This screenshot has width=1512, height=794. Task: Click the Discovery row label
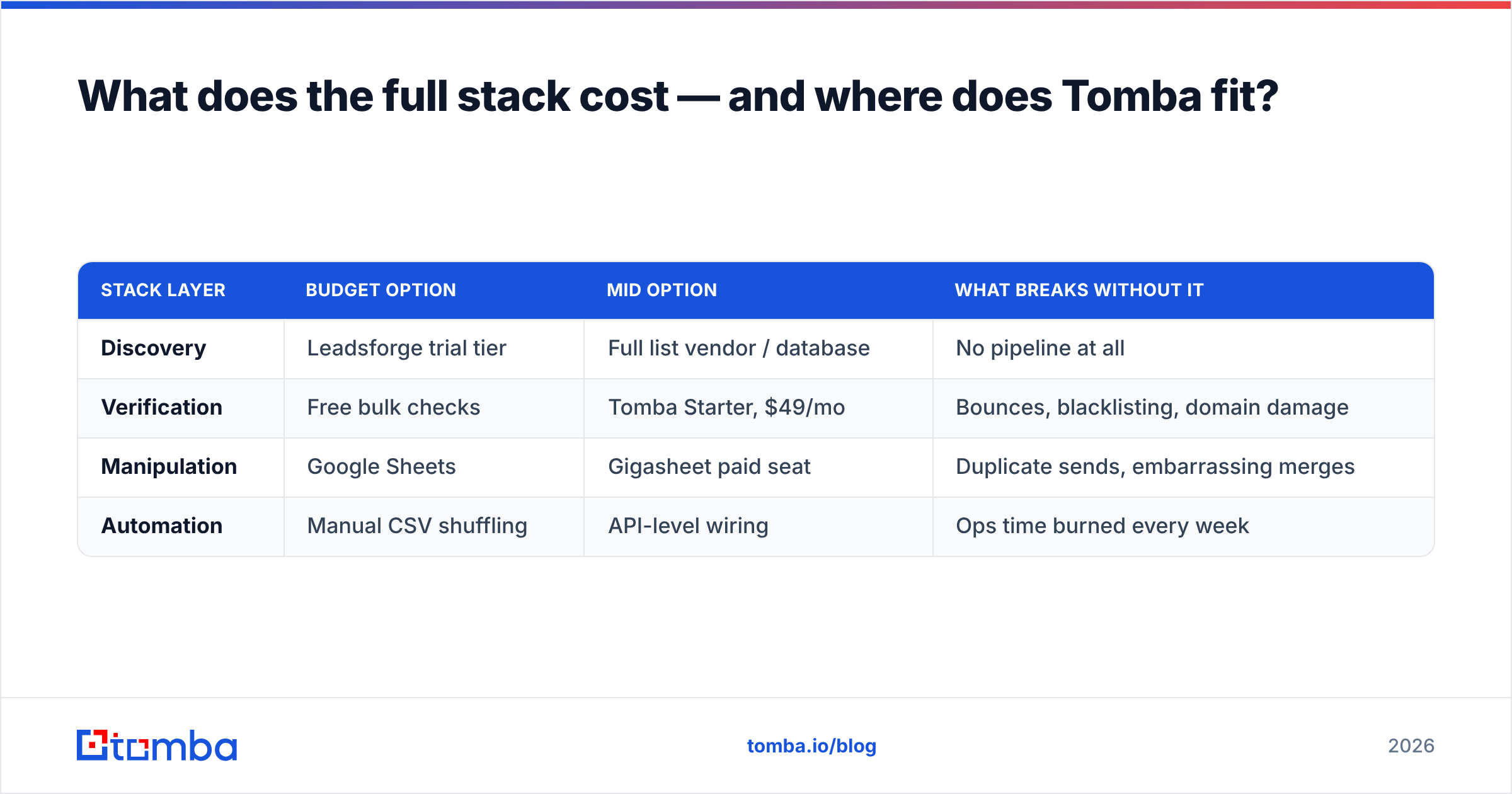pos(154,348)
